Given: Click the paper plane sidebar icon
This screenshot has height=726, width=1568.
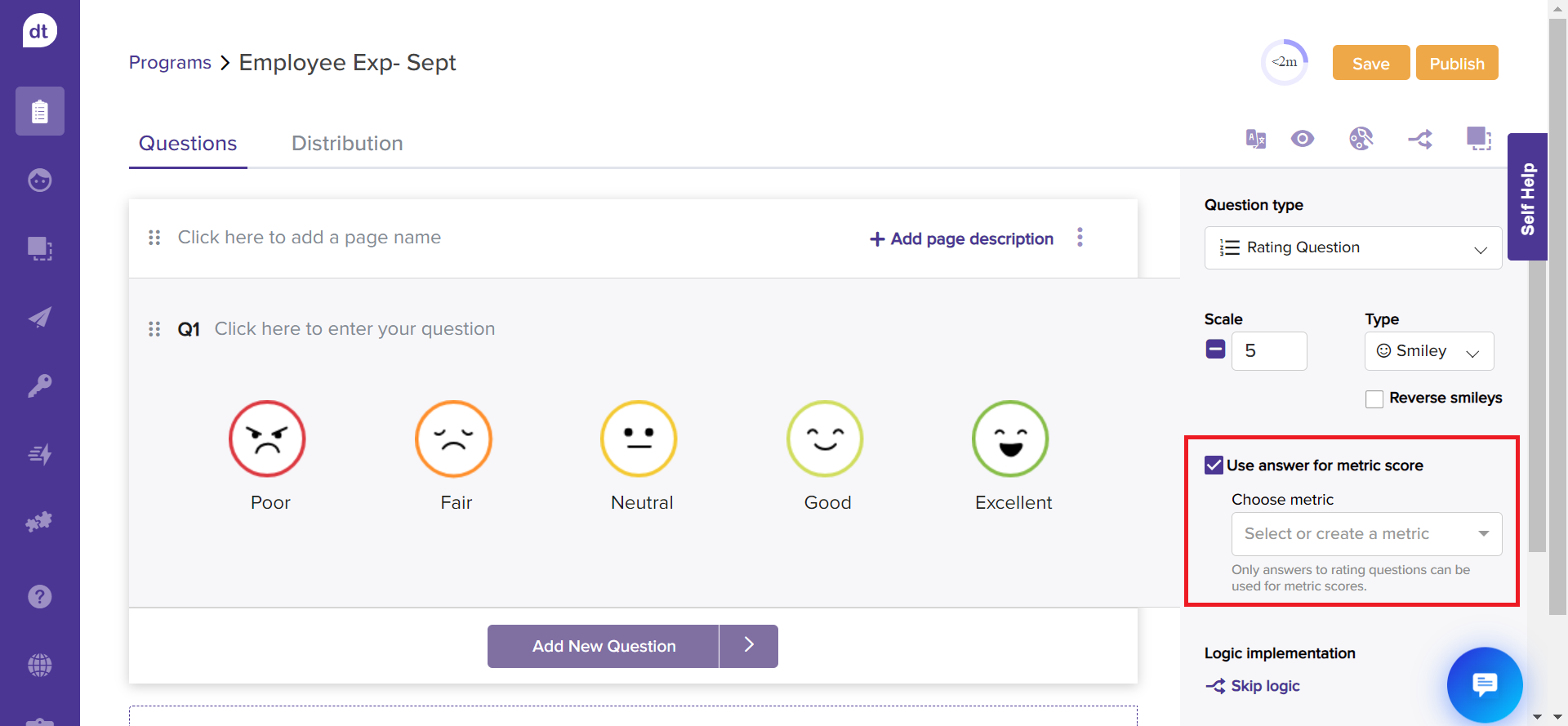Looking at the screenshot, I should (39, 317).
